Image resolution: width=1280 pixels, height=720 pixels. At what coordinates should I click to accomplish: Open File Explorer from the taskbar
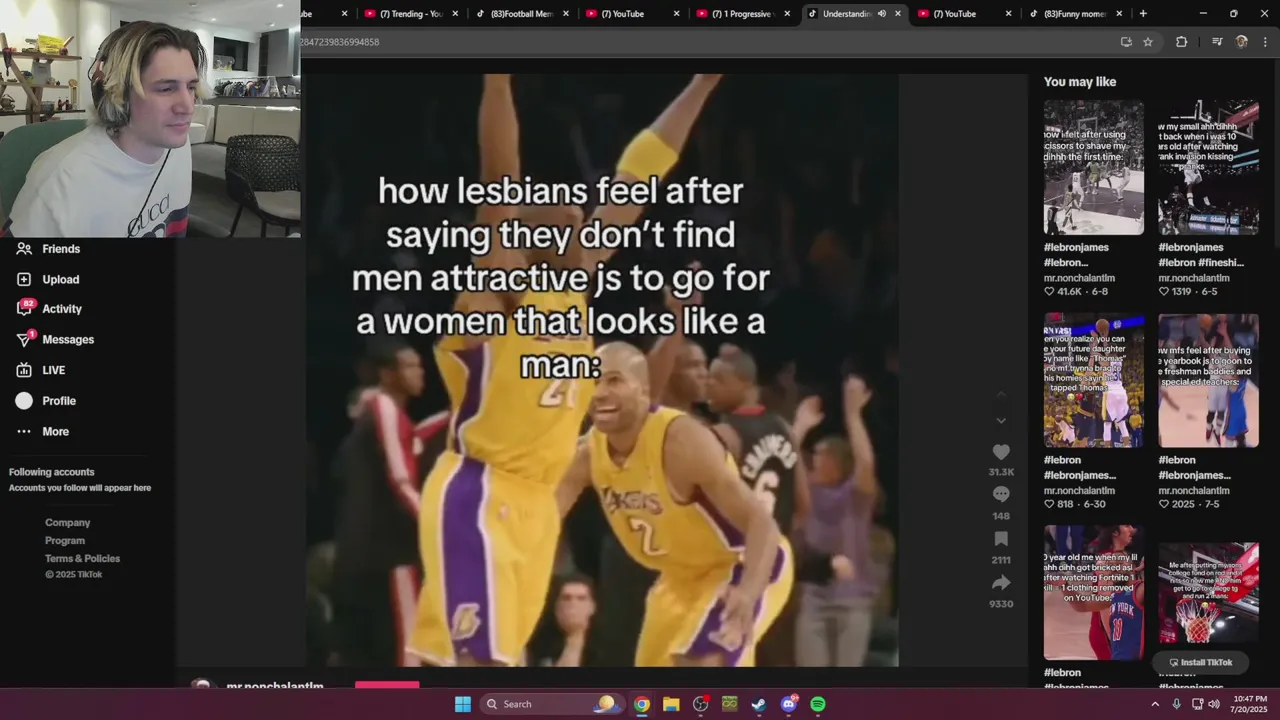point(671,704)
